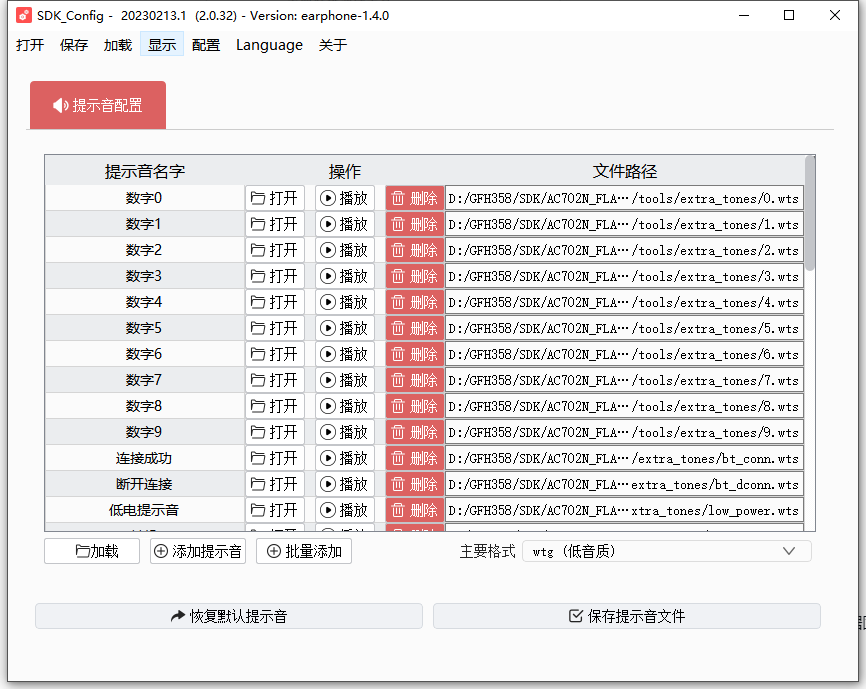Delete the 数字8 tone via trash icon

[x=398, y=406]
